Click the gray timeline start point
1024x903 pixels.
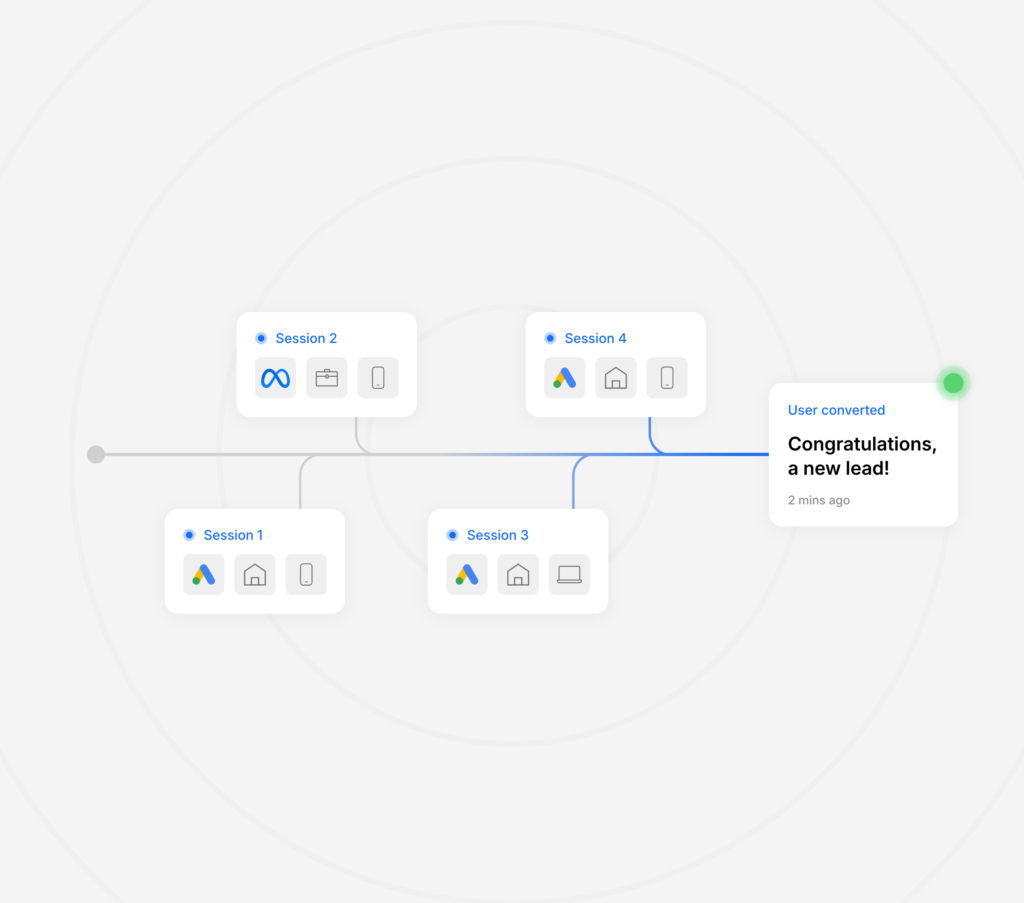96,455
